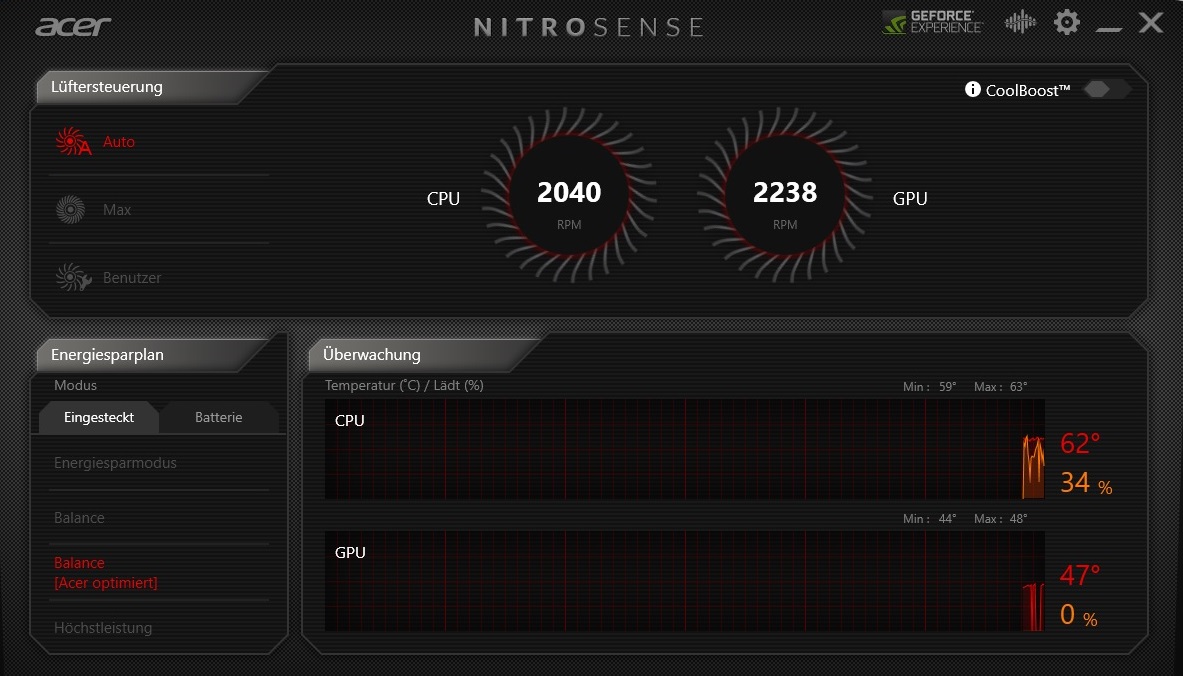Image resolution: width=1183 pixels, height=676 pixels.
Task: Click the CPU temperature graph
Action: pyautogui.click(x=685, y=449)
